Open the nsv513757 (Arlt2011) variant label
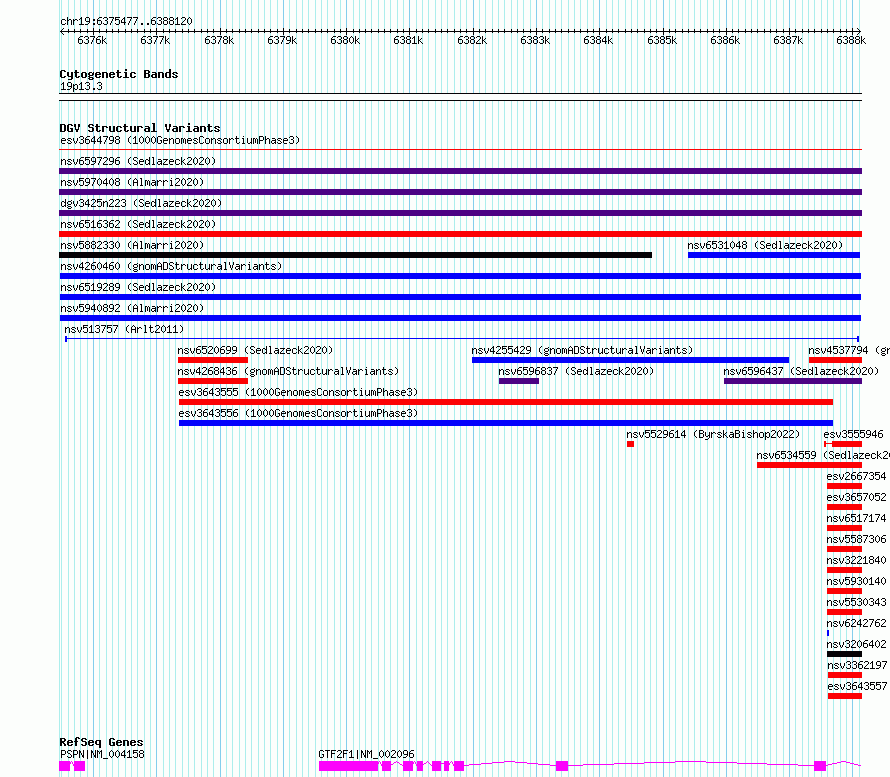890x777 pixels. 124,329
